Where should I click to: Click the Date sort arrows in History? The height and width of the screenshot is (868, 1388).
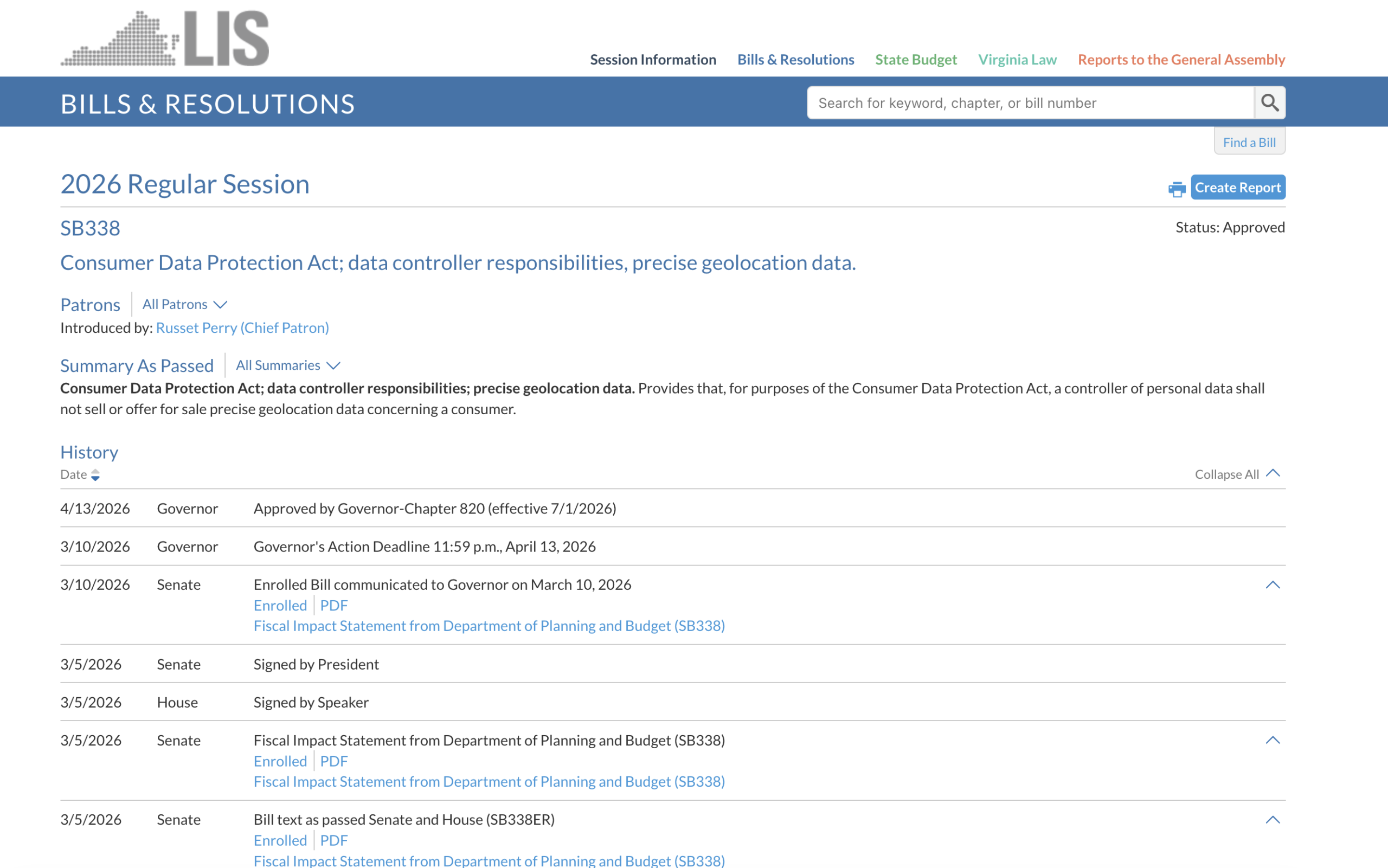pyautogui.click(x=95, y=475)
